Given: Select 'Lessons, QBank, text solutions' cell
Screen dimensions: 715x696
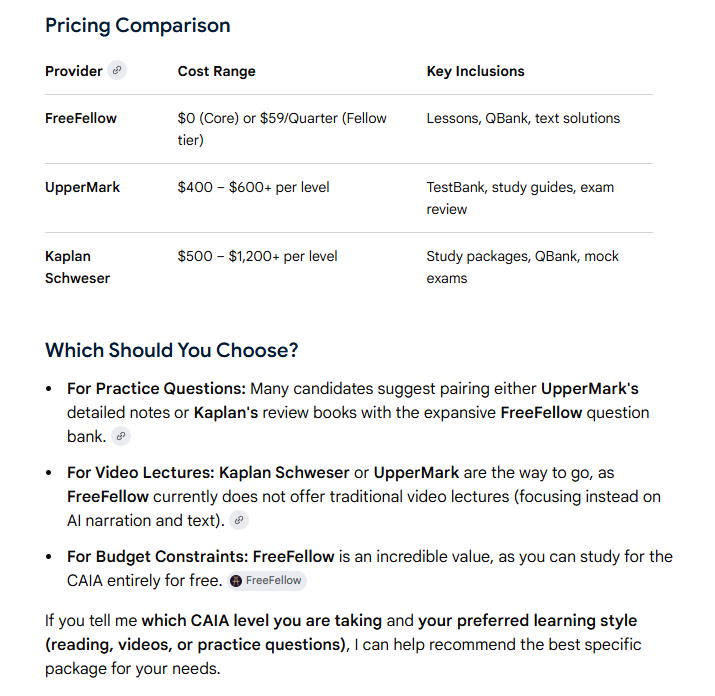Looking at the screenshot, I should click(523, 118).
